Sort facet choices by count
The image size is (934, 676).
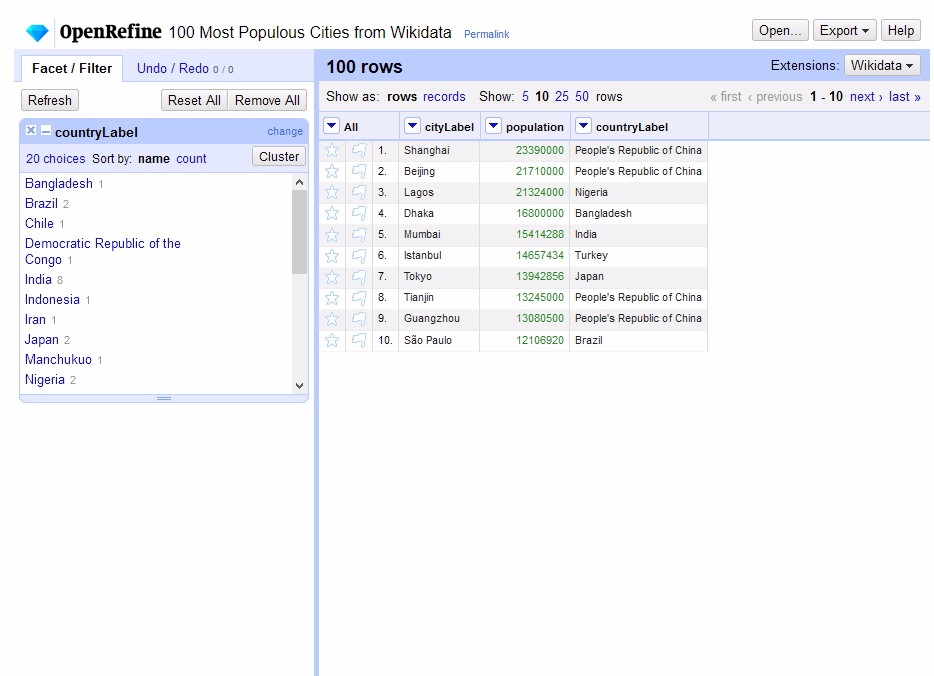pyautogui.click(x=191, y=158)
